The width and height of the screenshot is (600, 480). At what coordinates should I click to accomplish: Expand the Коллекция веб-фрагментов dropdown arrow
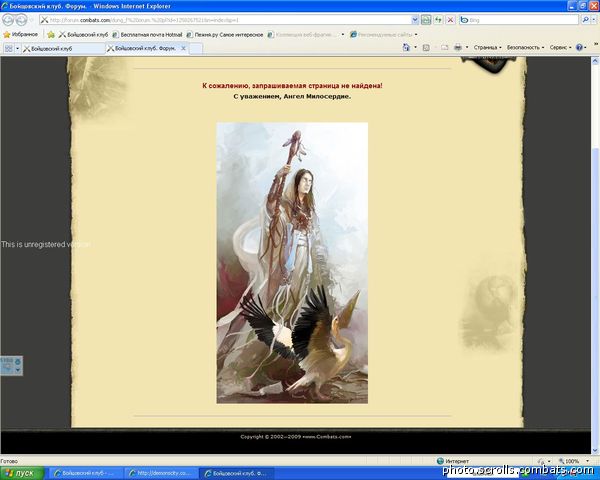[342, 34]
